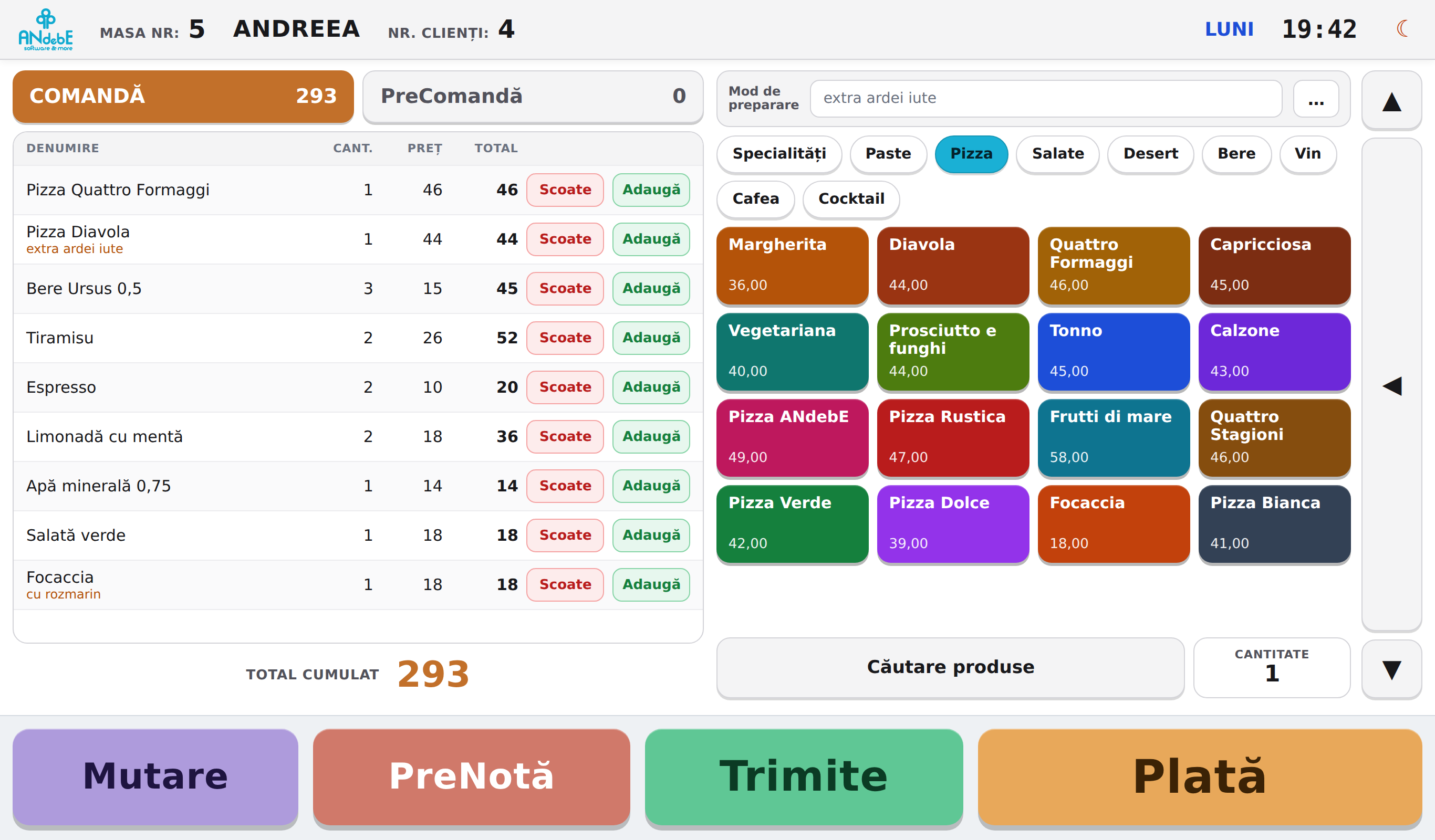Select the Pizza Dolce tile
The image size is (1435, 840).
(x=953, y=523)
